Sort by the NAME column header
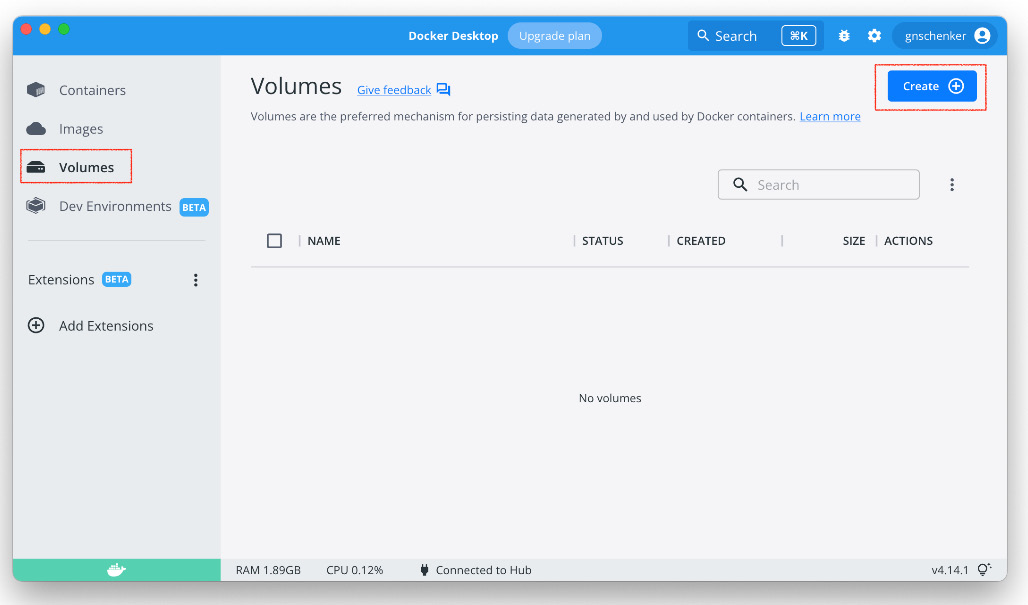Image resolution: width=1028 pixels, height=605 pixels. (x=324, y=241)
